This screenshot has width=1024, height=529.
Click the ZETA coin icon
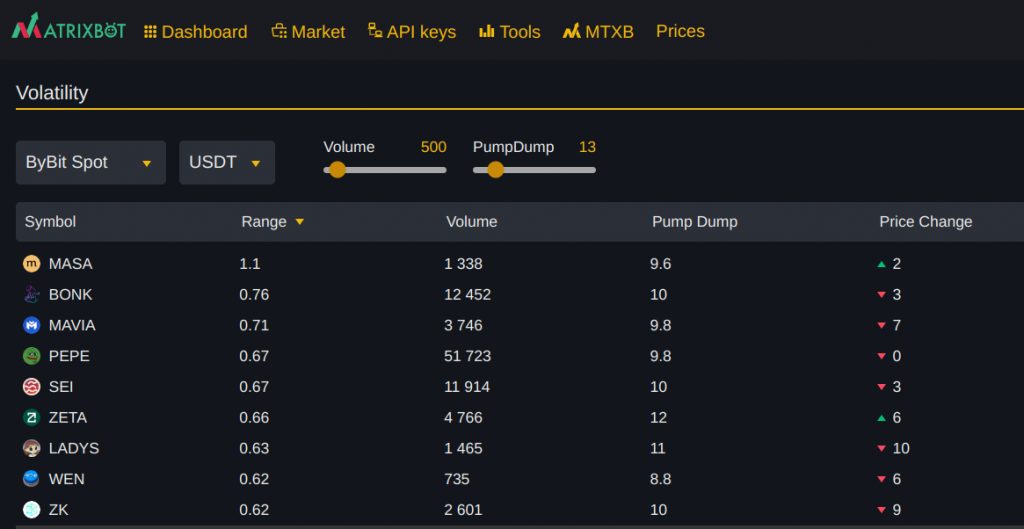[x=31, y=417]
